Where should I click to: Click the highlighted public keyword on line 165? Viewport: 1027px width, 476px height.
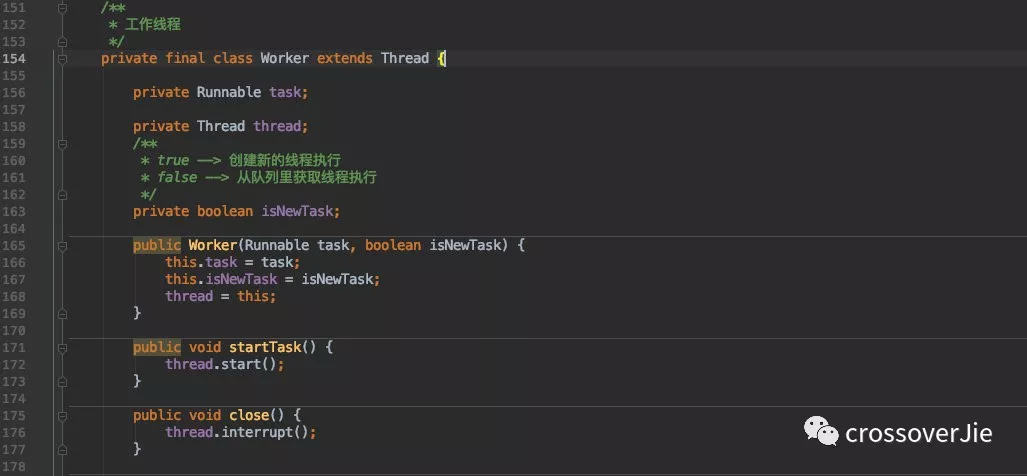(157, 246)
